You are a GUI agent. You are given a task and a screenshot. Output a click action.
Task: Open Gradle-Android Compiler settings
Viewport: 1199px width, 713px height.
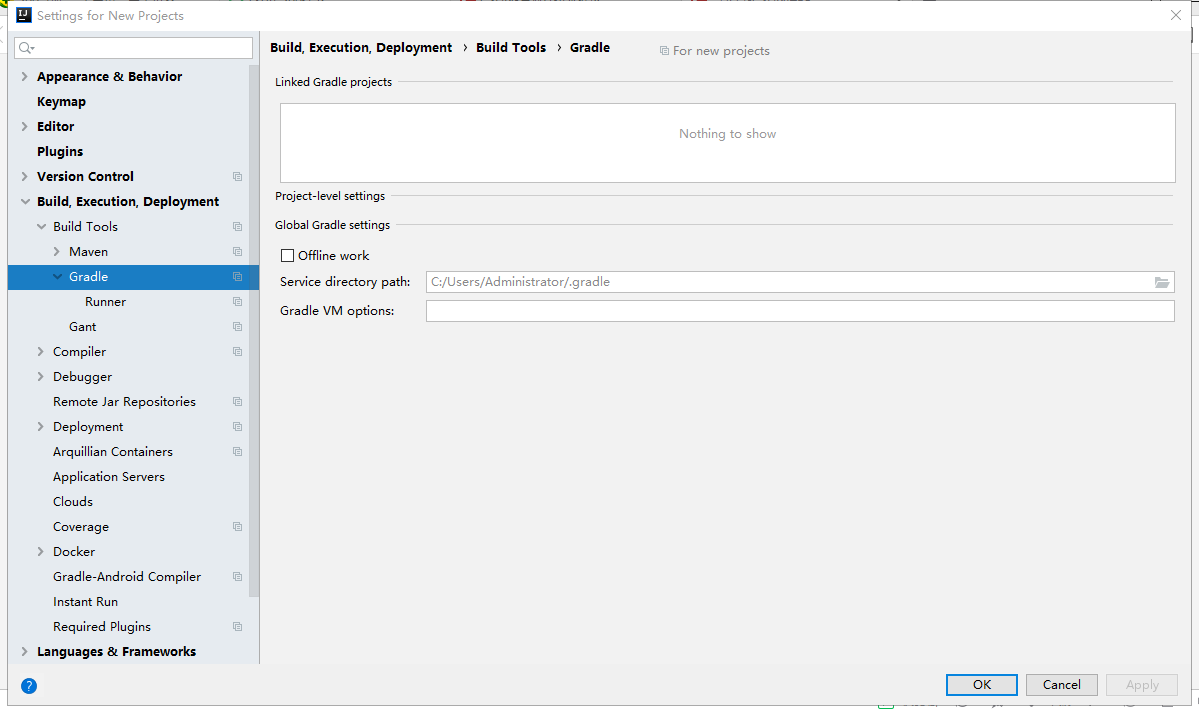click(127, 577)
